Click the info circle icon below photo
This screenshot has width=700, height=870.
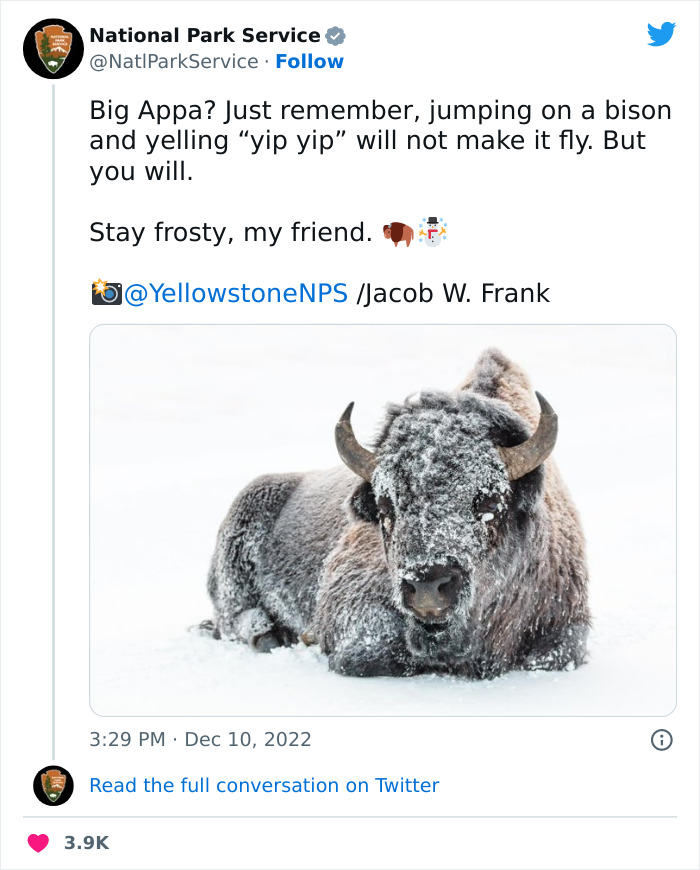[661, 740]
